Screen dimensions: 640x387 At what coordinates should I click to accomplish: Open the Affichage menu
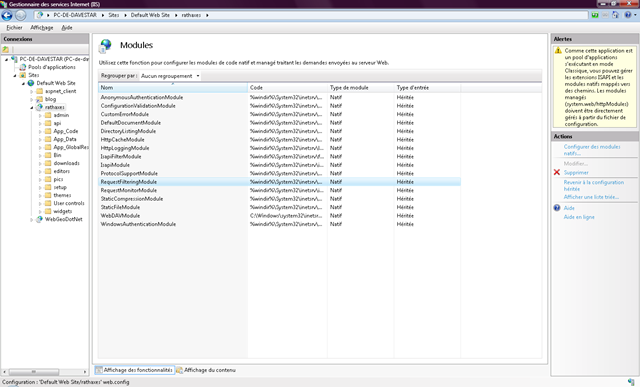pos(42,27)
